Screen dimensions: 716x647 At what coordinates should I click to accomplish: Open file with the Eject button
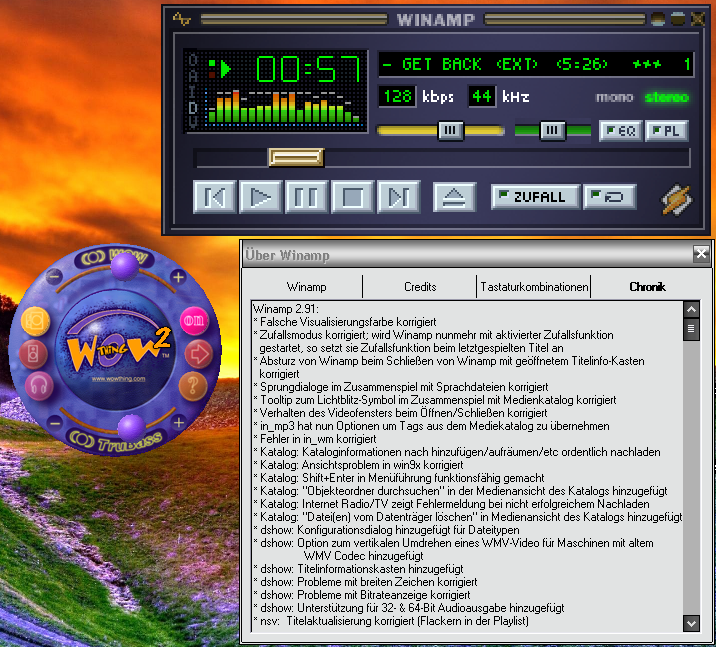454,197
